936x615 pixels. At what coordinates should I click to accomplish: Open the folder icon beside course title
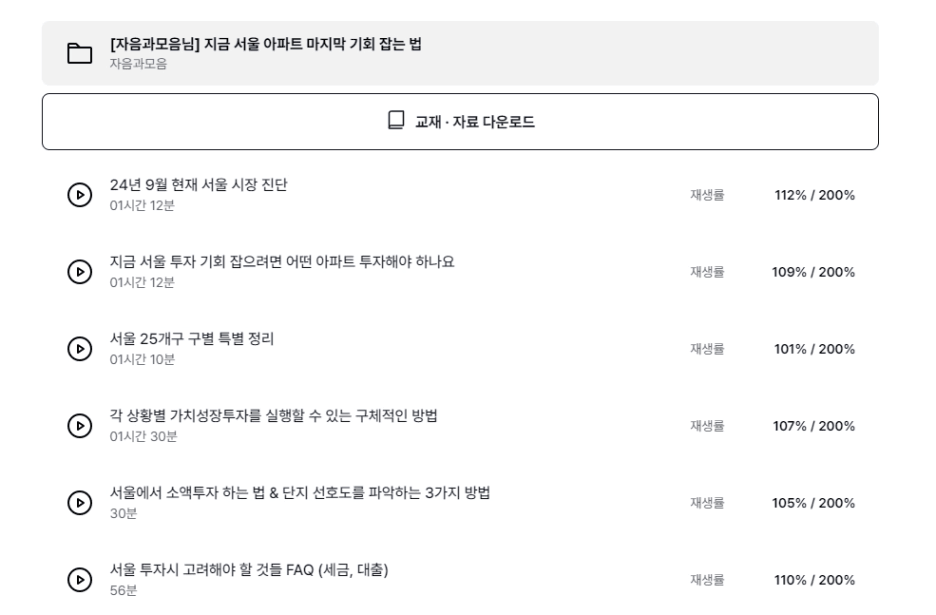point(79,53)
